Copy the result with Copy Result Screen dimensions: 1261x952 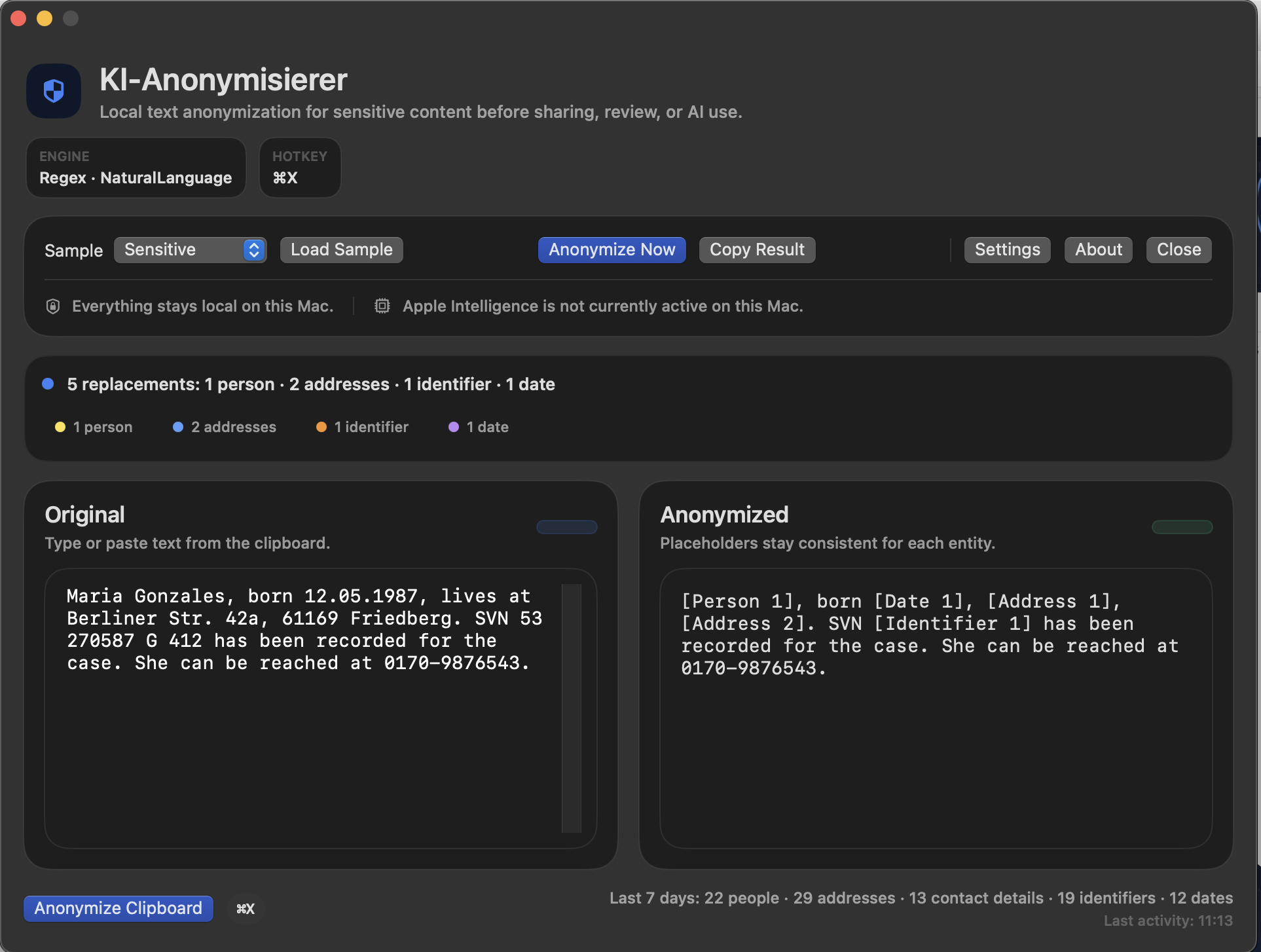[x=757, y=249]
